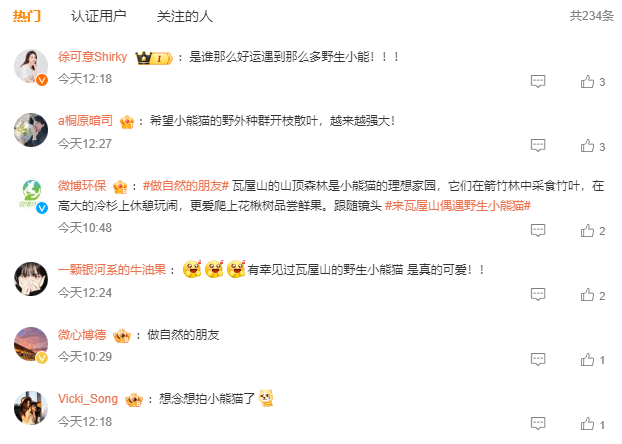Like a桐原暗司's comment with thumbs-up
This screenshot has height=444, width=622.
click(x=587, y=146)
